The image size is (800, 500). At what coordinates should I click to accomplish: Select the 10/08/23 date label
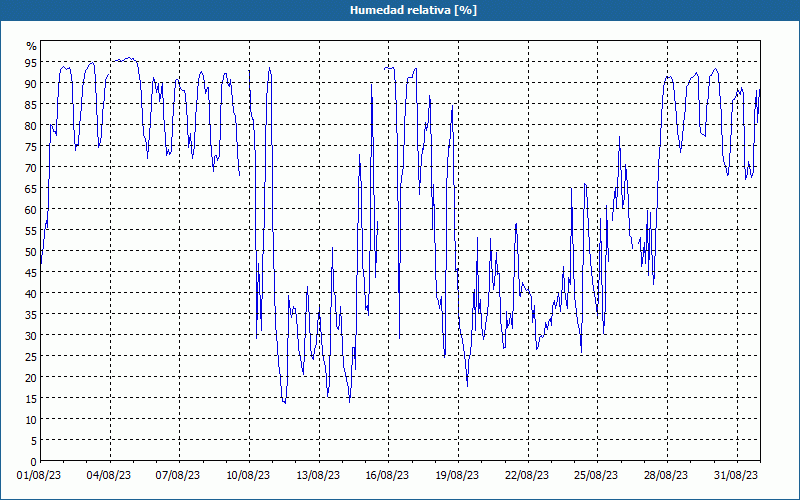tap(248, 476)
